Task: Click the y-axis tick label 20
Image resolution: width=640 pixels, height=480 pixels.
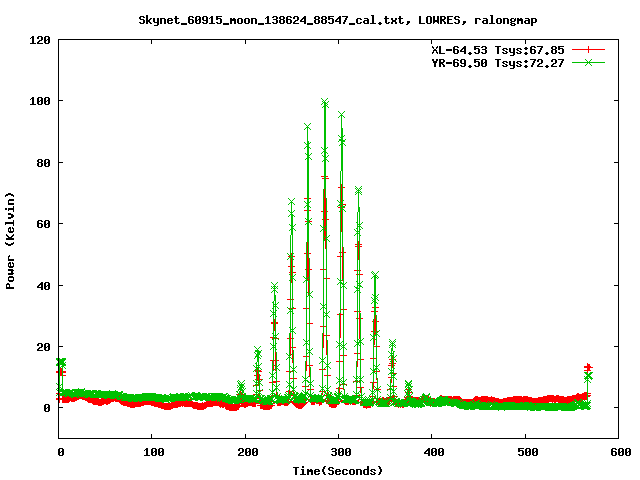Action: click(x=43, y=347)
